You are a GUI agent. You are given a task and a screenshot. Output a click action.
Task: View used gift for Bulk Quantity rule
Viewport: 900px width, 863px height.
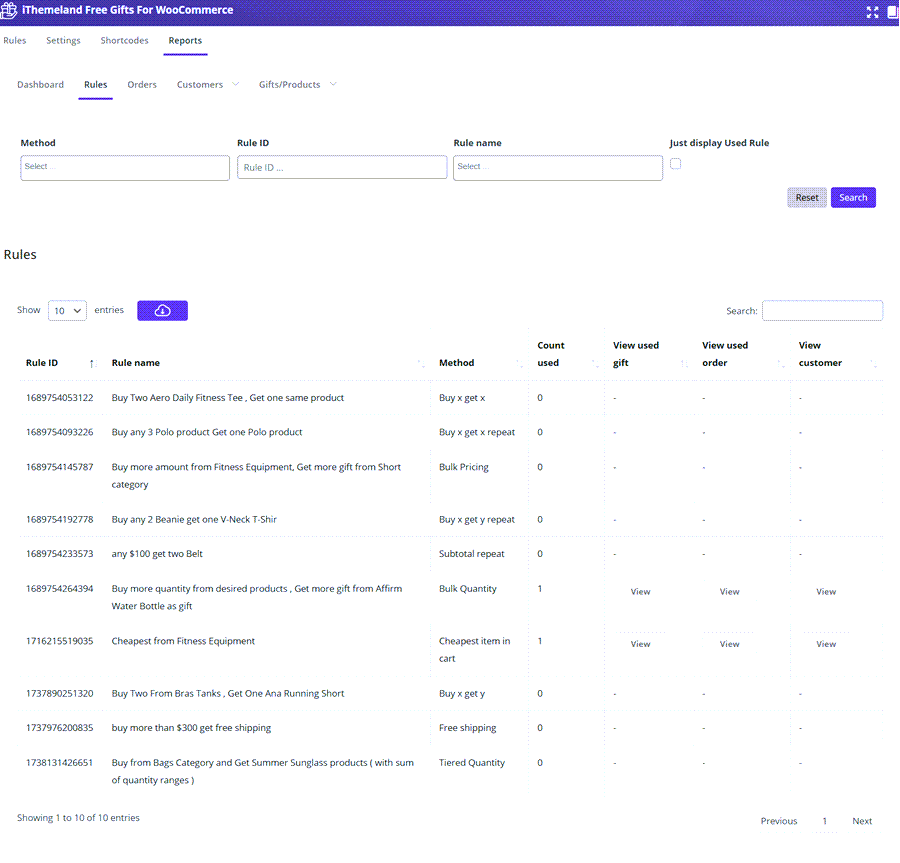(x=640, y=592)
